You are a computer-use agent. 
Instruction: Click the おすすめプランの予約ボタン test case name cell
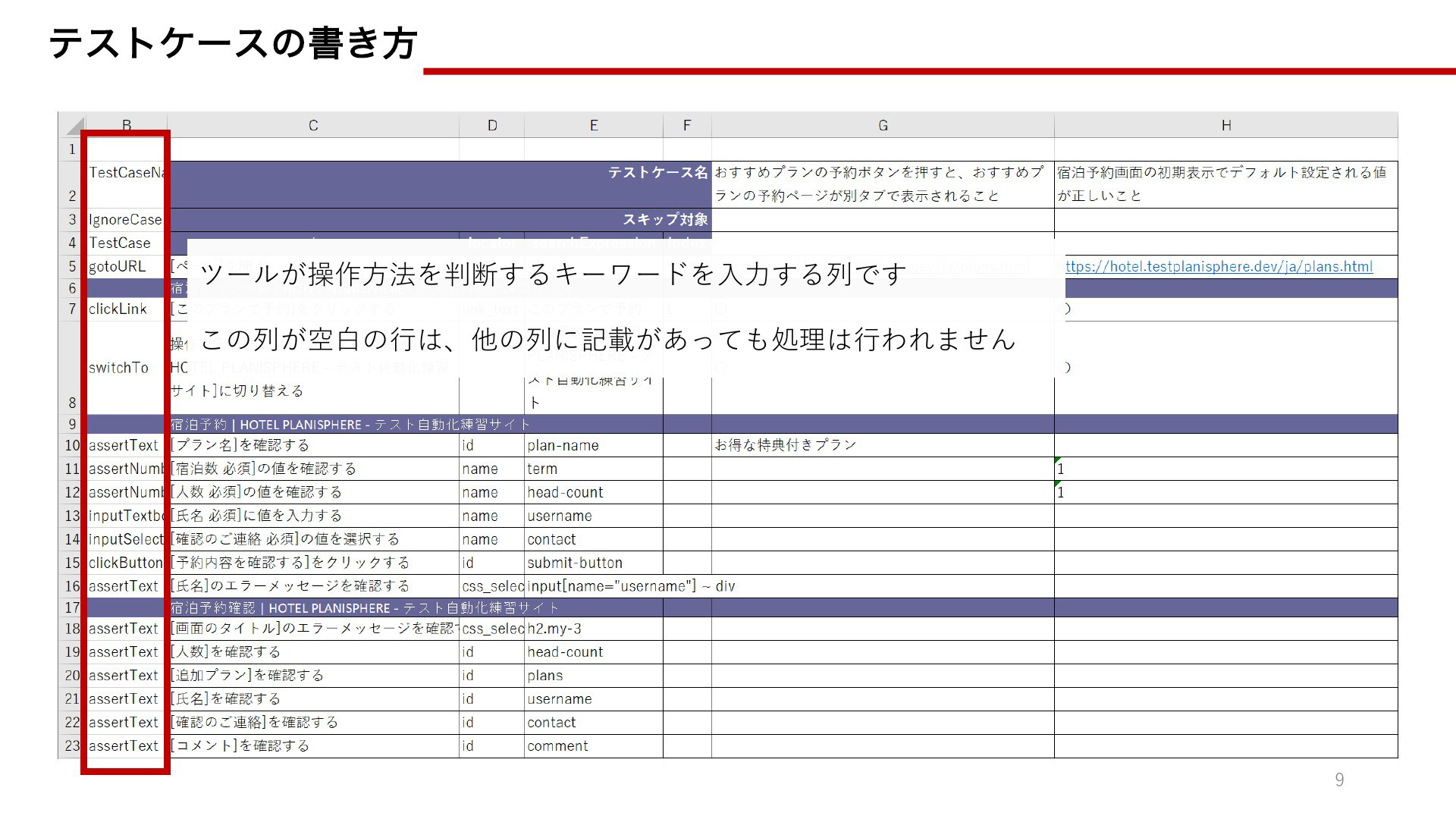tap(883, 184)
